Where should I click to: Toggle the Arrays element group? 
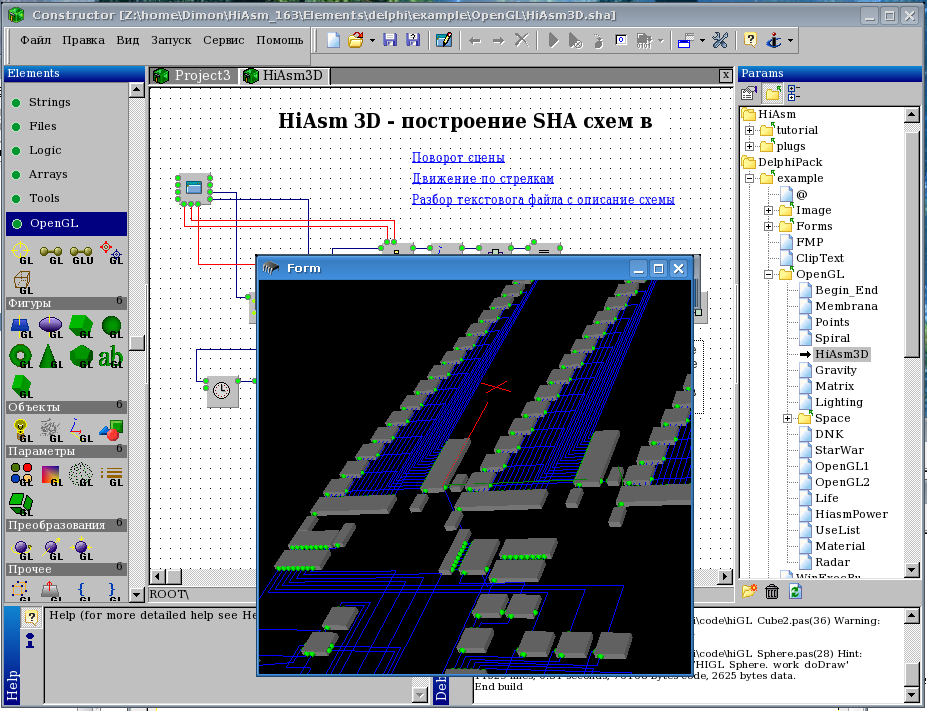48,174
